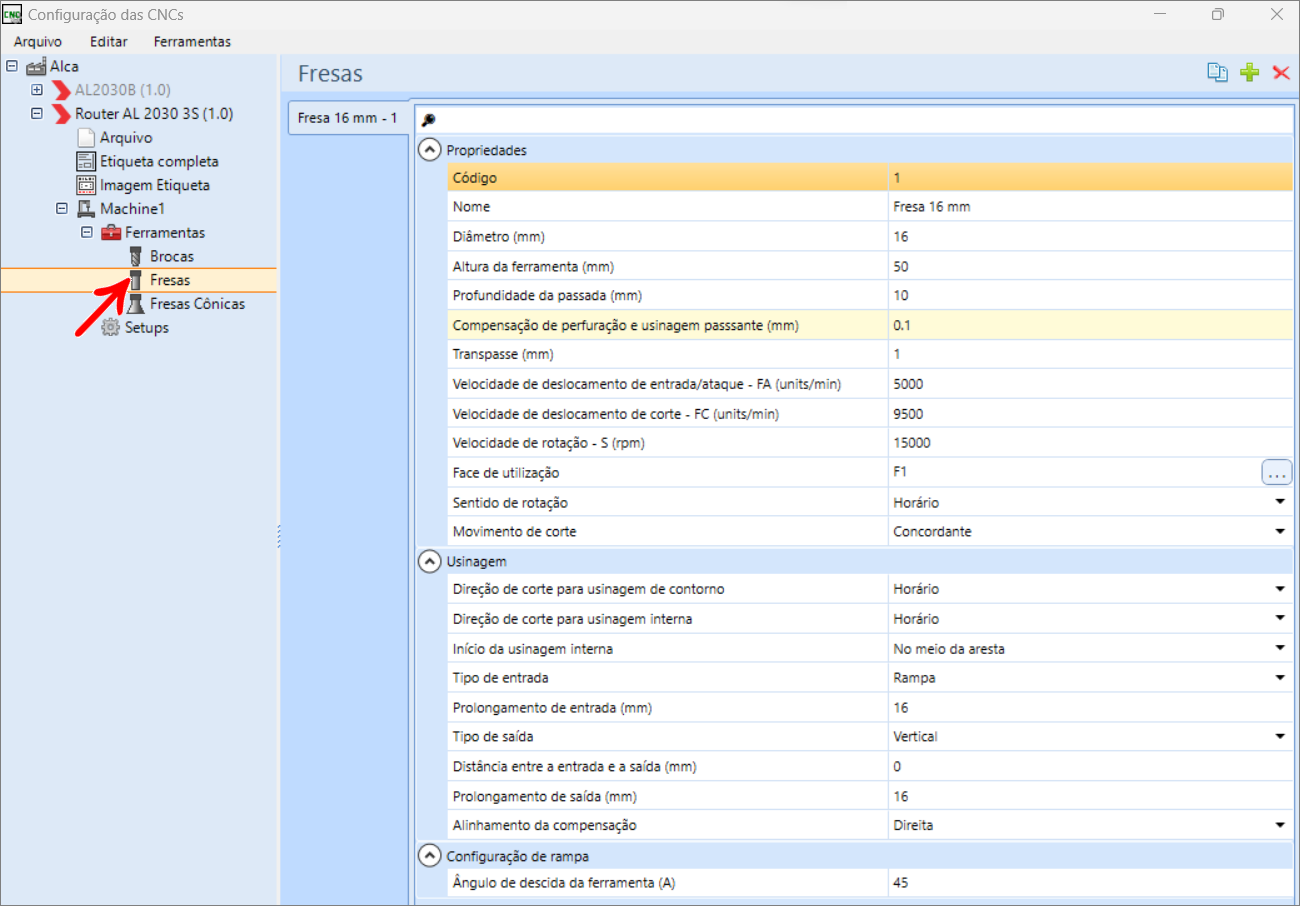
Task: Click the property search field
Action: [x=853, y=119]
